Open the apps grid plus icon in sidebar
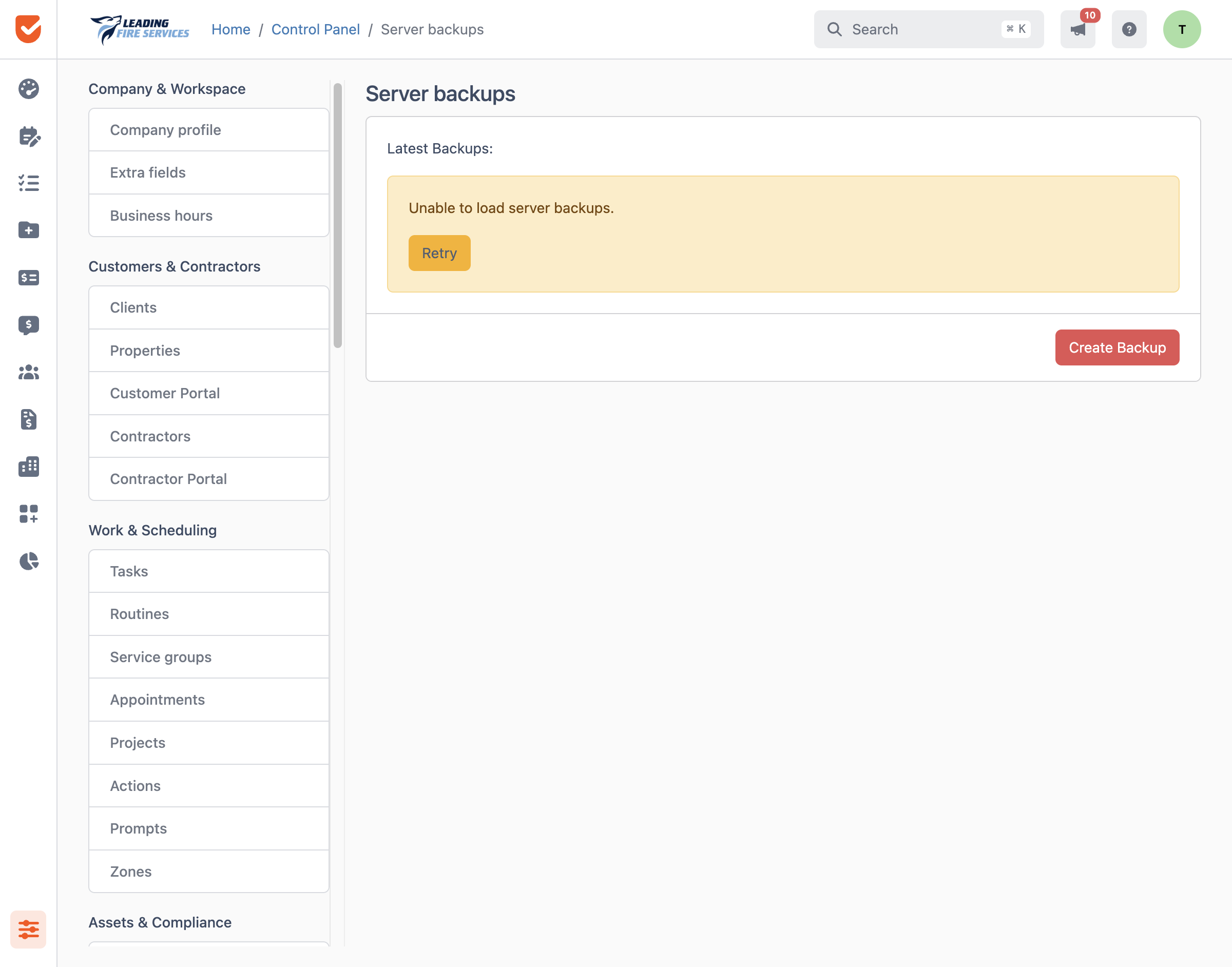1232x967 pixels. click(x=28, y=513)
